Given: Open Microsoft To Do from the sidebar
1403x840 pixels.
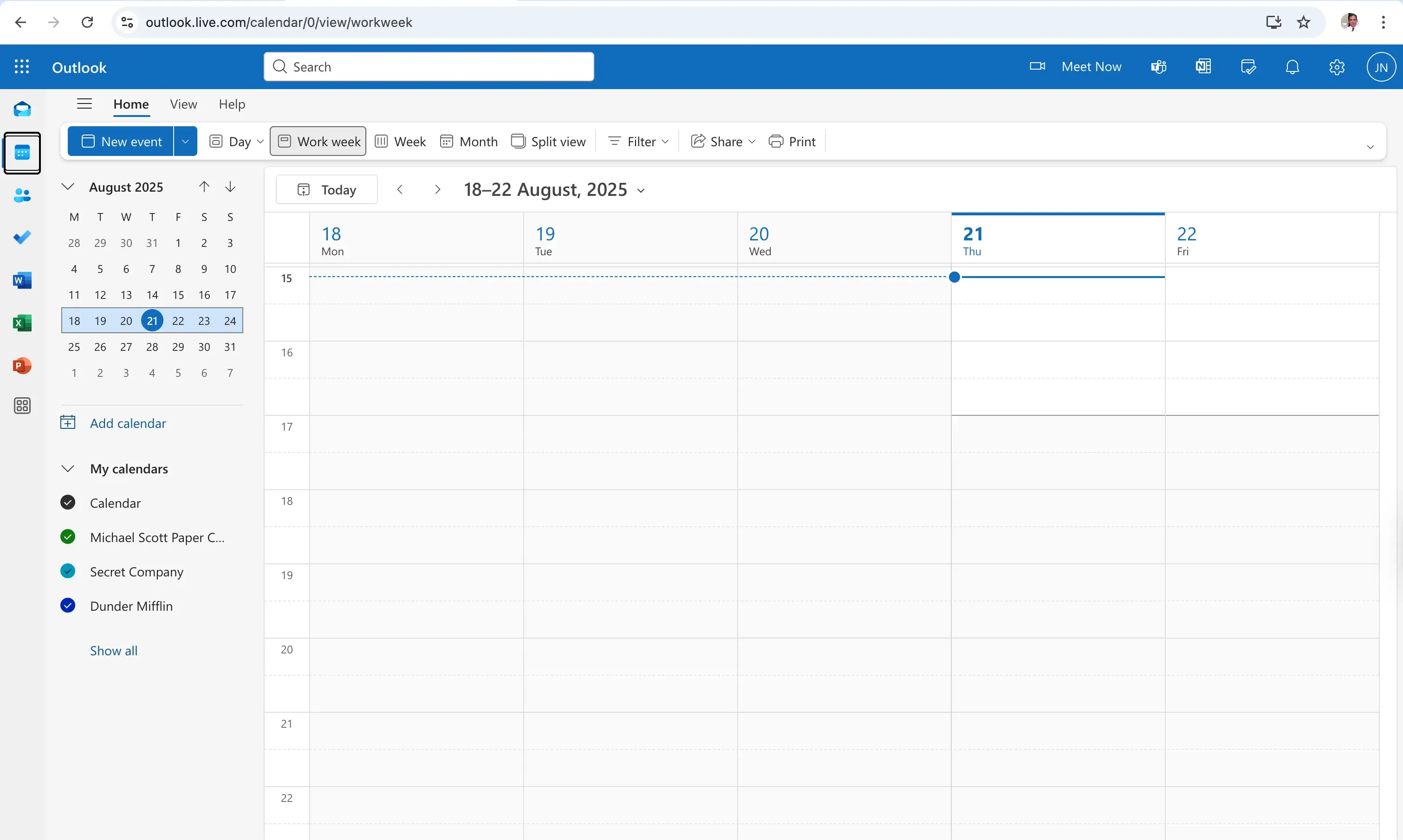Looking at the screenshot, I should click(22, 237).
